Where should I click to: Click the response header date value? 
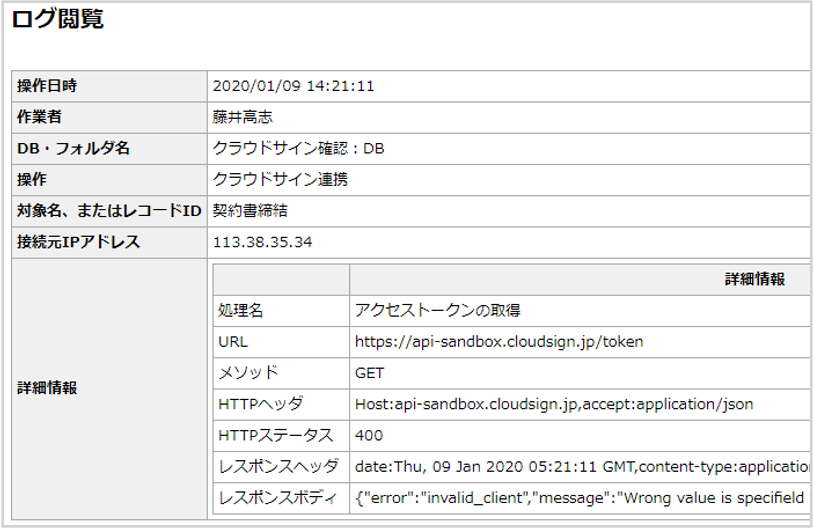pyautogui.click(x=582, y=467)
